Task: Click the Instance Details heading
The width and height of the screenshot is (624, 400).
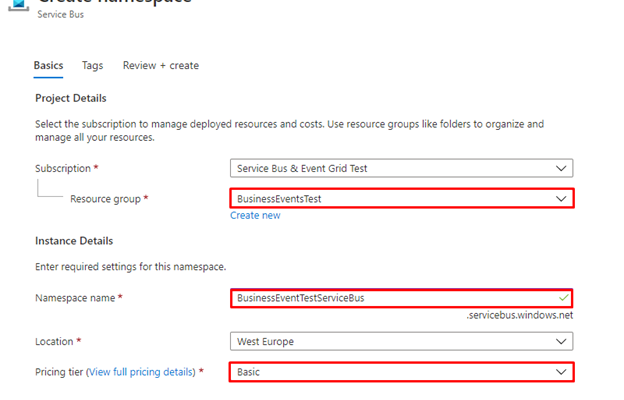Action: (74, 241)
